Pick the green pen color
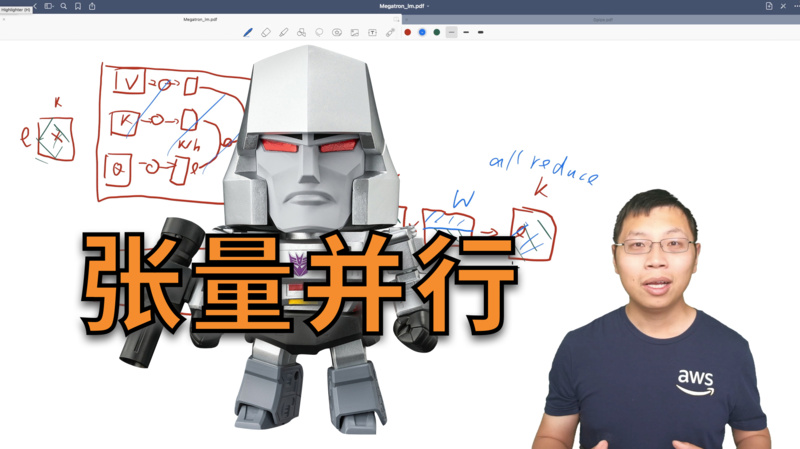 437,32
